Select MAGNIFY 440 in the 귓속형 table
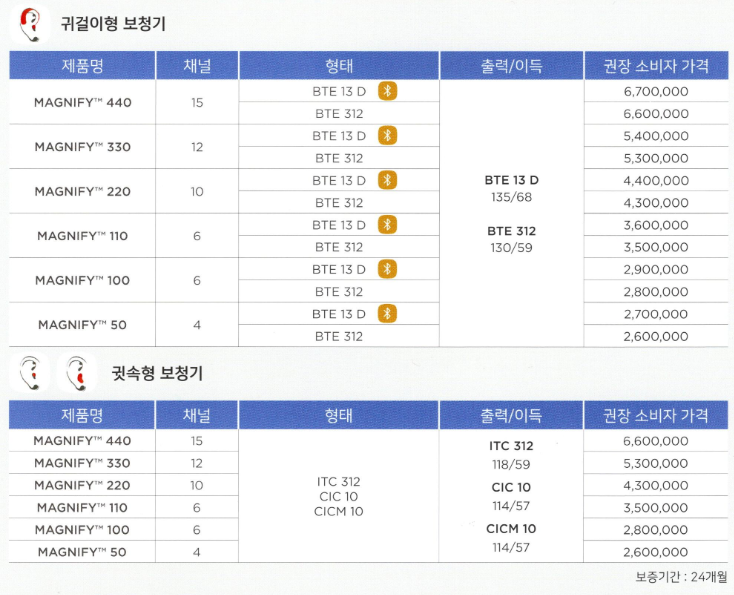 tap(82, 441)
